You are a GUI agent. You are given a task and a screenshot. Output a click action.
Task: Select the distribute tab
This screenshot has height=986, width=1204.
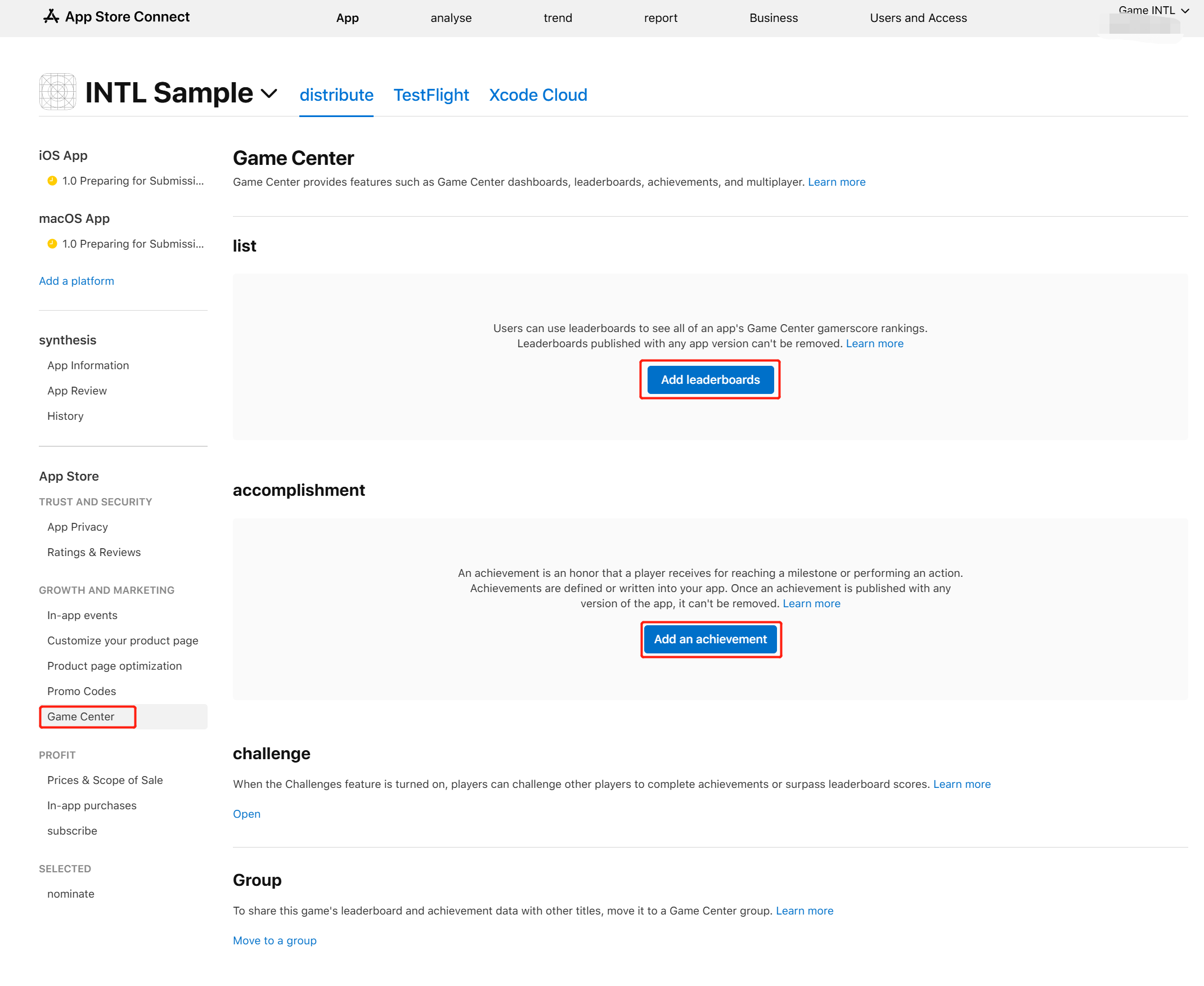pos(336,95)
